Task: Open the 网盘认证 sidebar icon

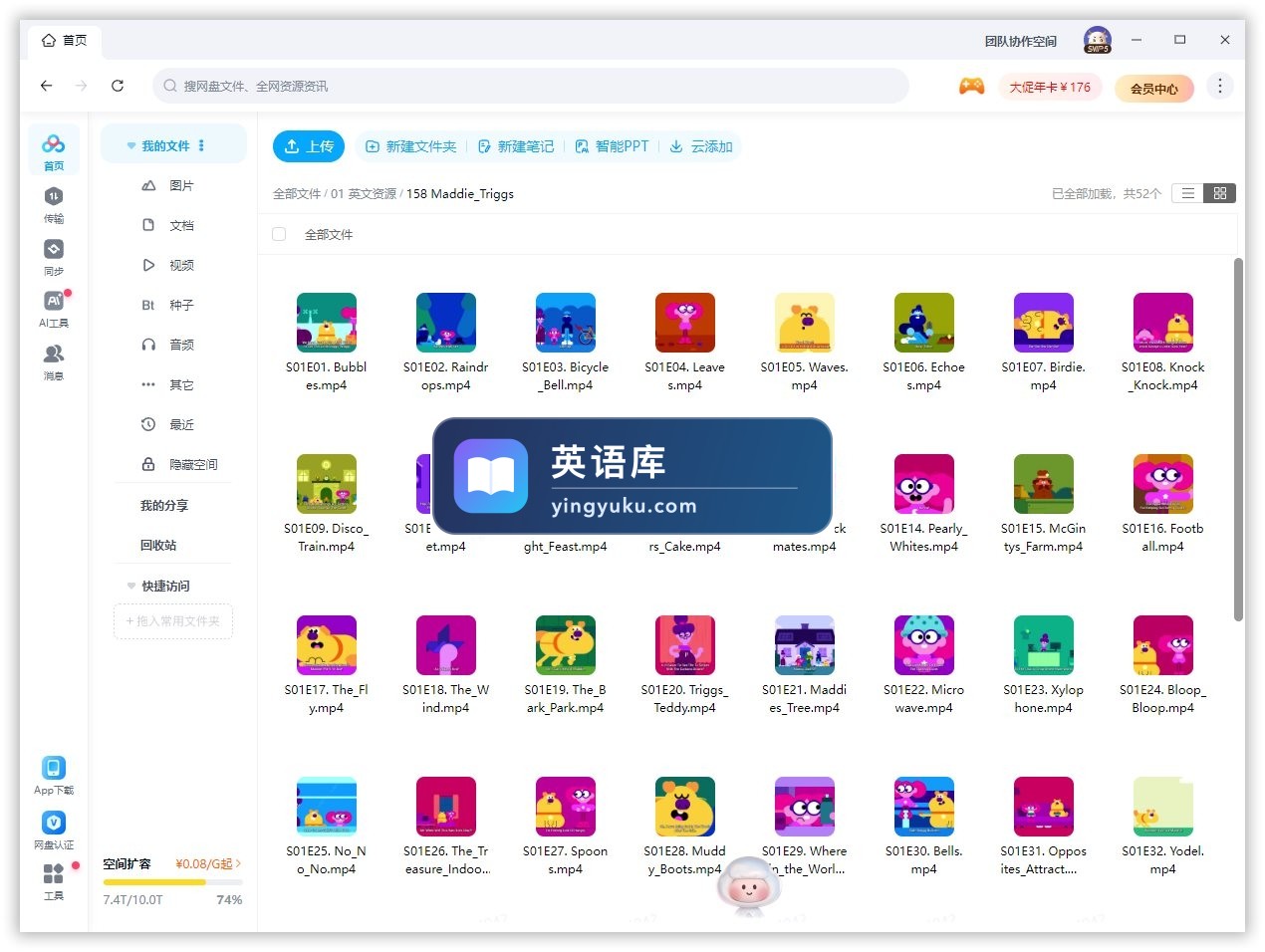Action: pos(54,830)
